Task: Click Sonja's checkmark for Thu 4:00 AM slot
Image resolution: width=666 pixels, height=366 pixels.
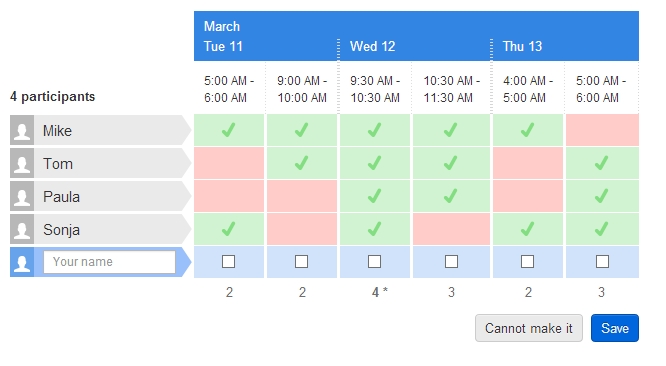Action: [527, 229]
